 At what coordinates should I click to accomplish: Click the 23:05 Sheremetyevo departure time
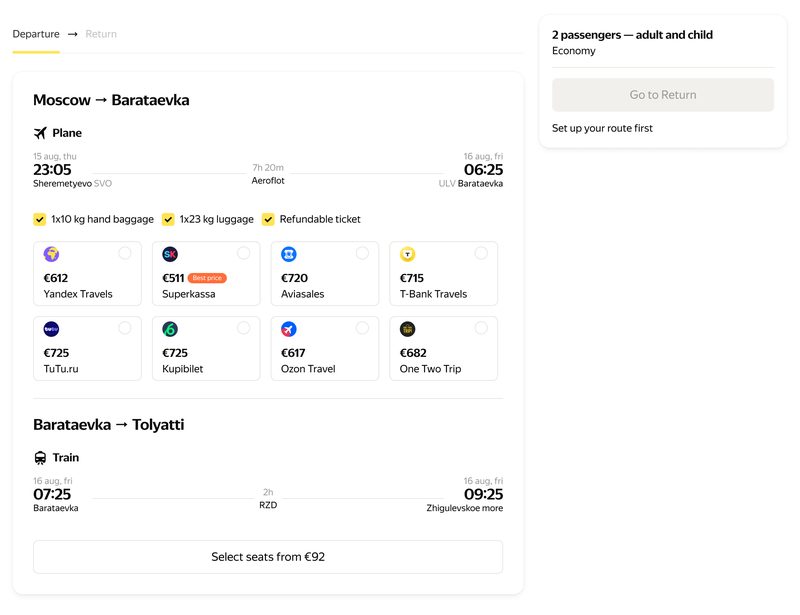52,169
